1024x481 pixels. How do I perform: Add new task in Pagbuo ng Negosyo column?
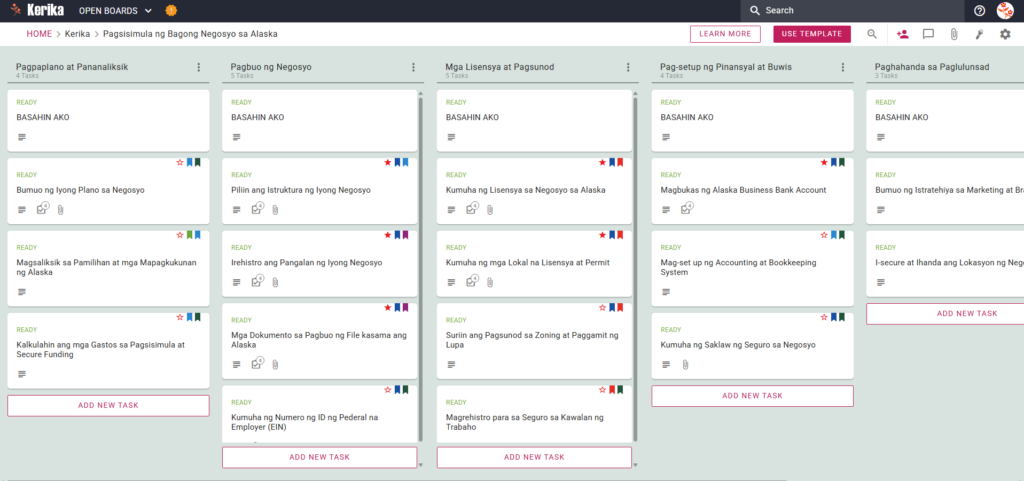tap(319, 457)
